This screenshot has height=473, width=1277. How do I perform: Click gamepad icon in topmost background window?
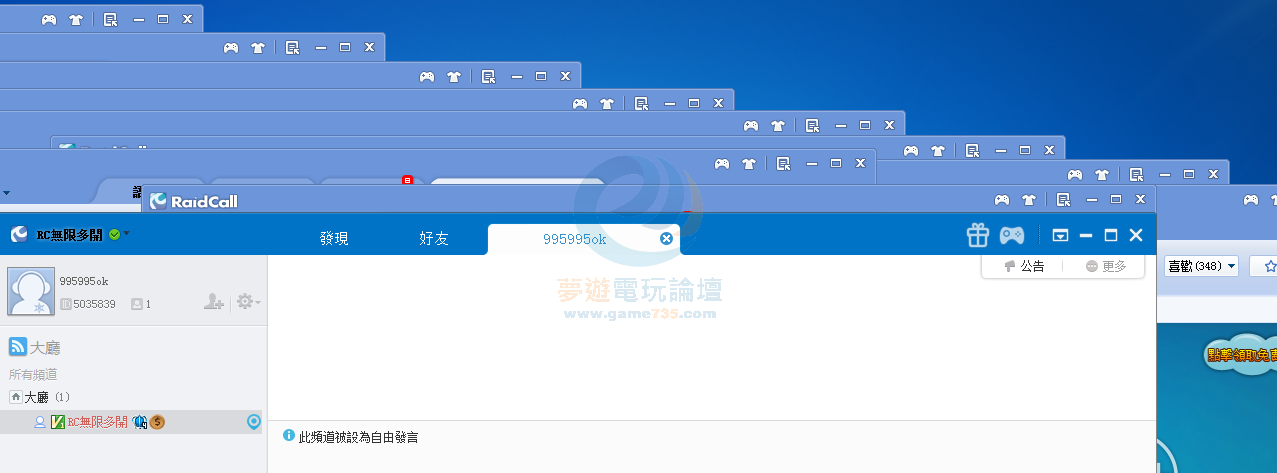click(x=49, y=19)
